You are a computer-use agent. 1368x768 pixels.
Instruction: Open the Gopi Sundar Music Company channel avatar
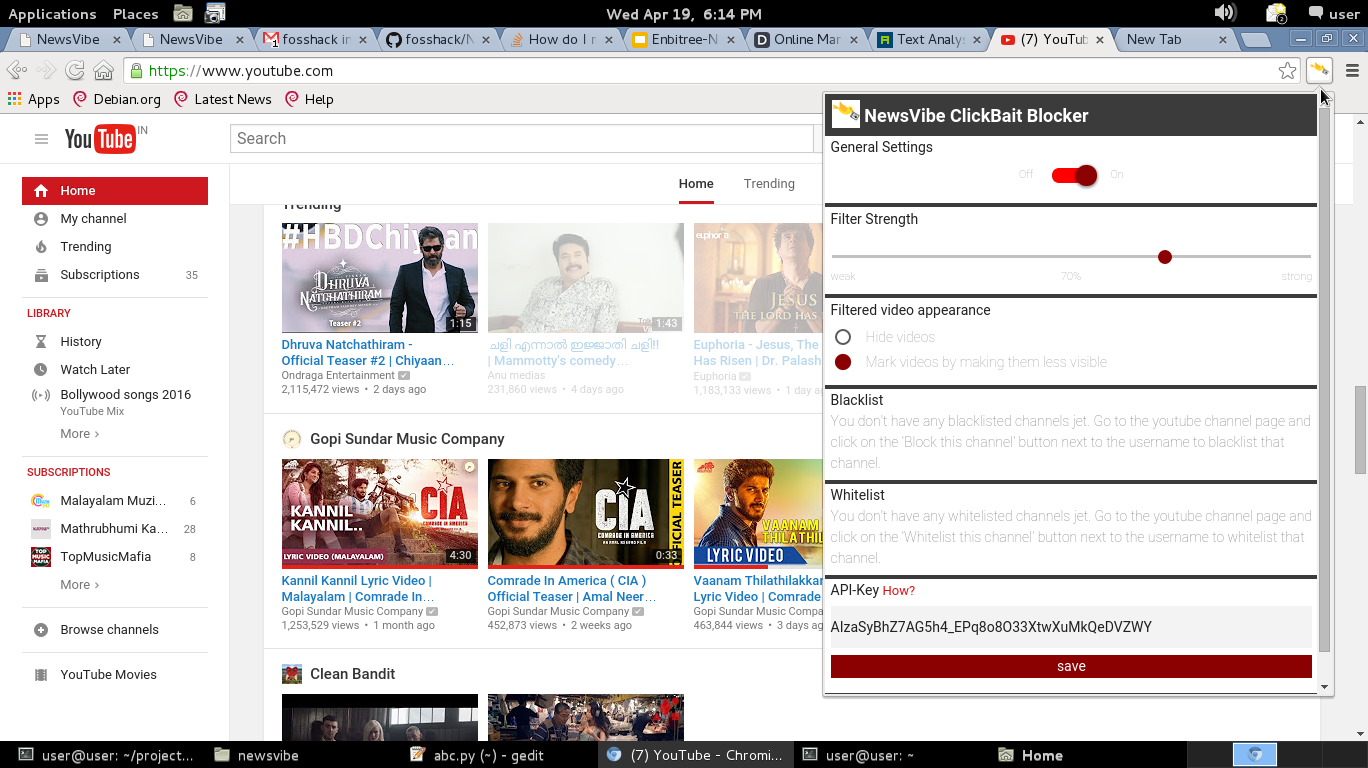[292, 439]
